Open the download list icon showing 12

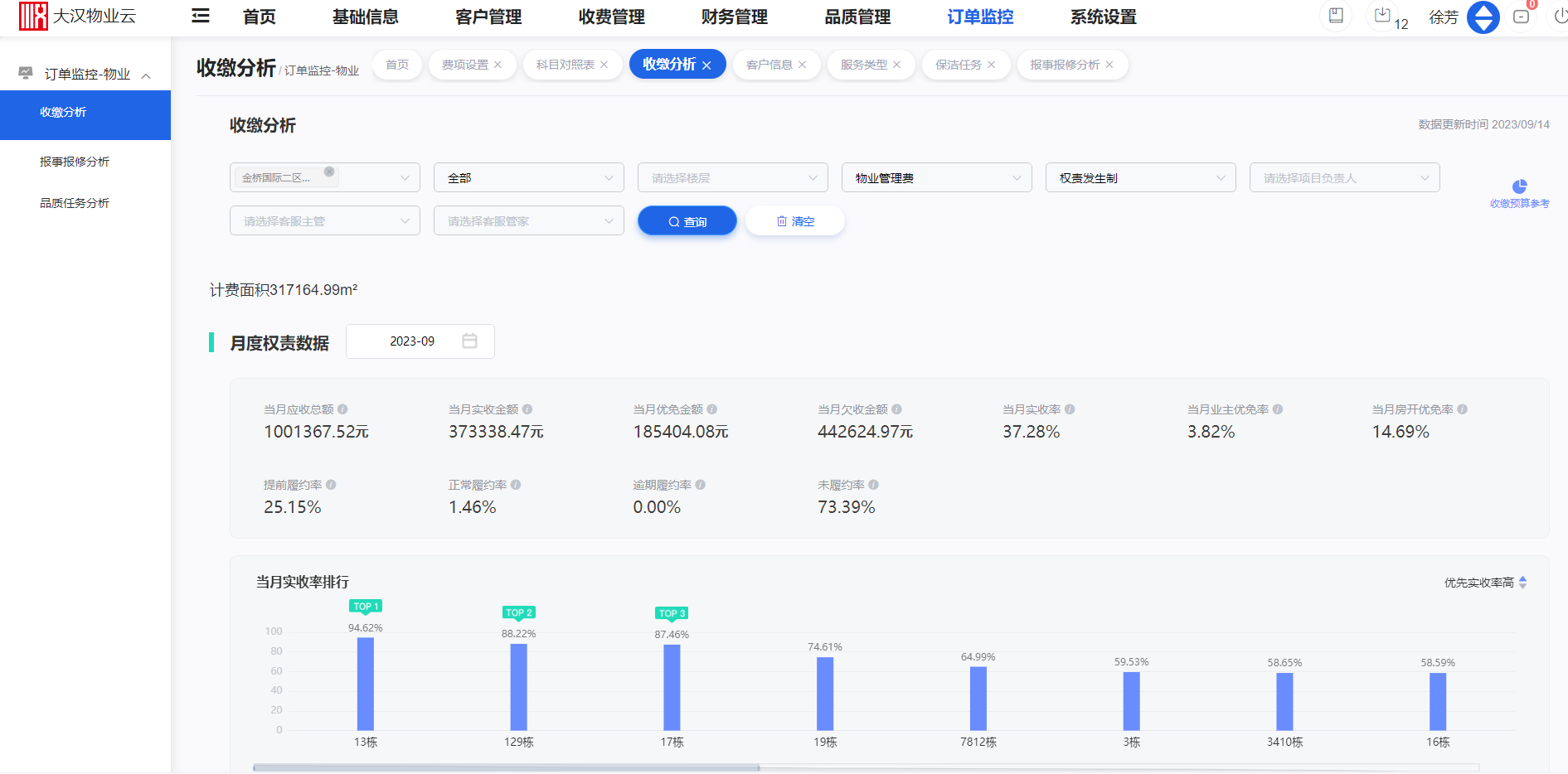(x=1382, y=16)
